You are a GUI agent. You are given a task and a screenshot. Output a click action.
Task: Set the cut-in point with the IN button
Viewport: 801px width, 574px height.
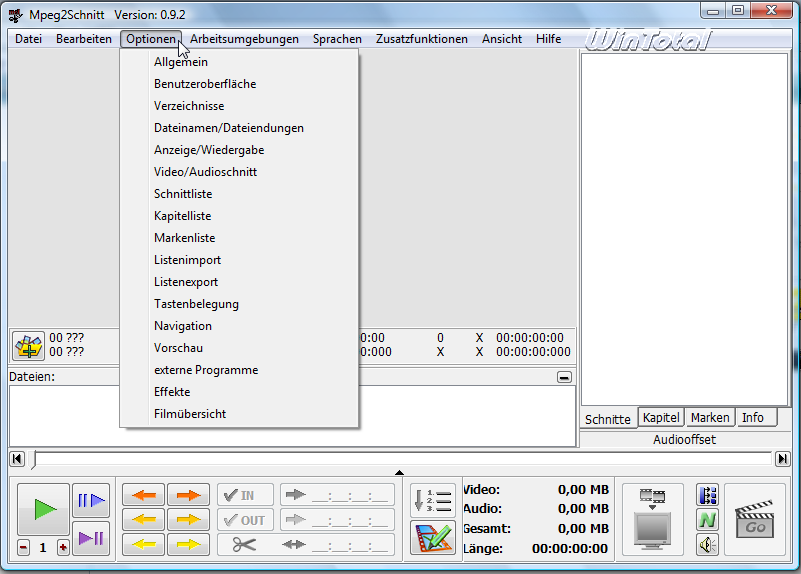pyautogui.click(x=246, y=495)
